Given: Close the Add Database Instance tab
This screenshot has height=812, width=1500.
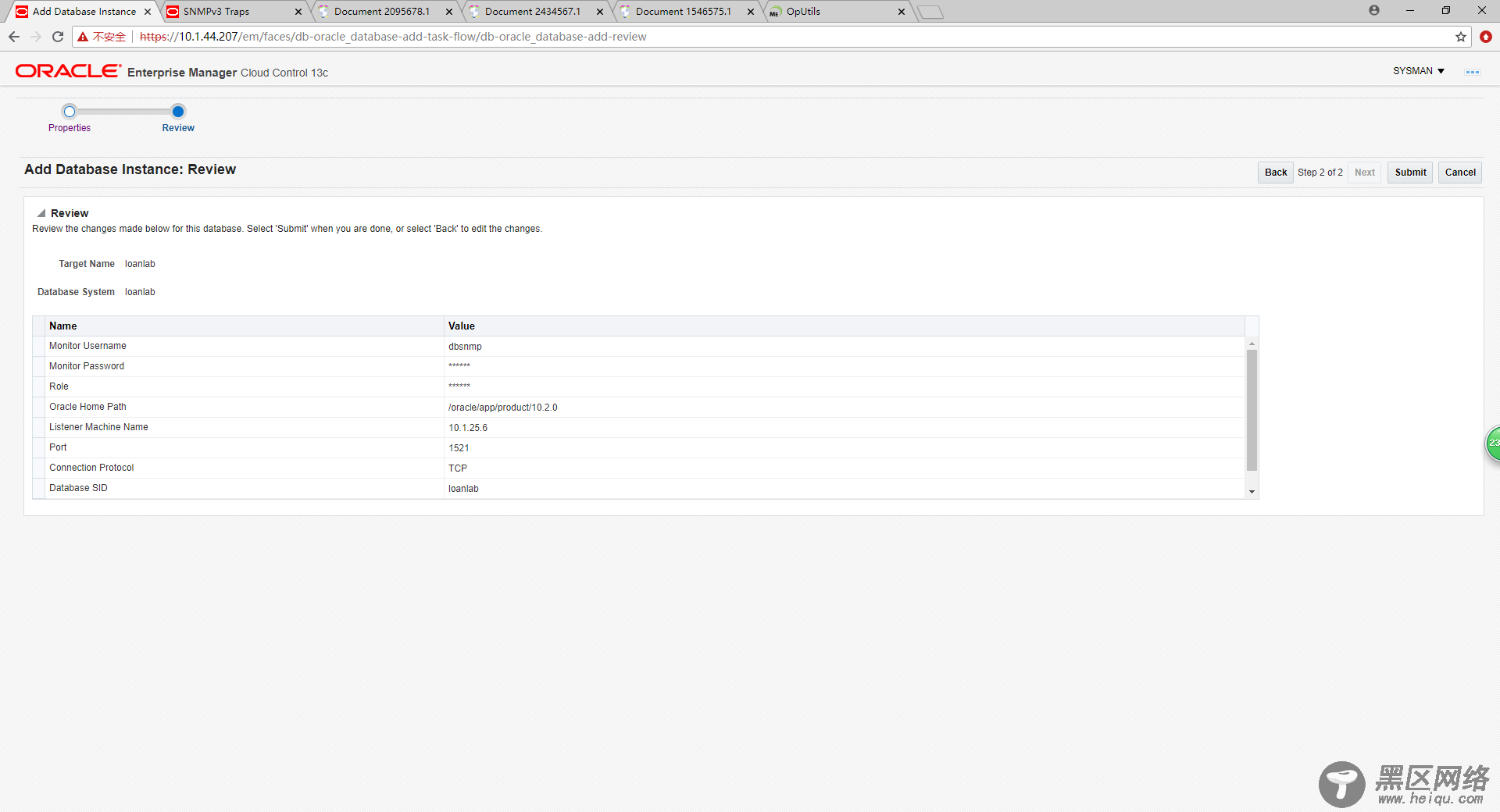Looking at the screenshot, I should point(148,12).
